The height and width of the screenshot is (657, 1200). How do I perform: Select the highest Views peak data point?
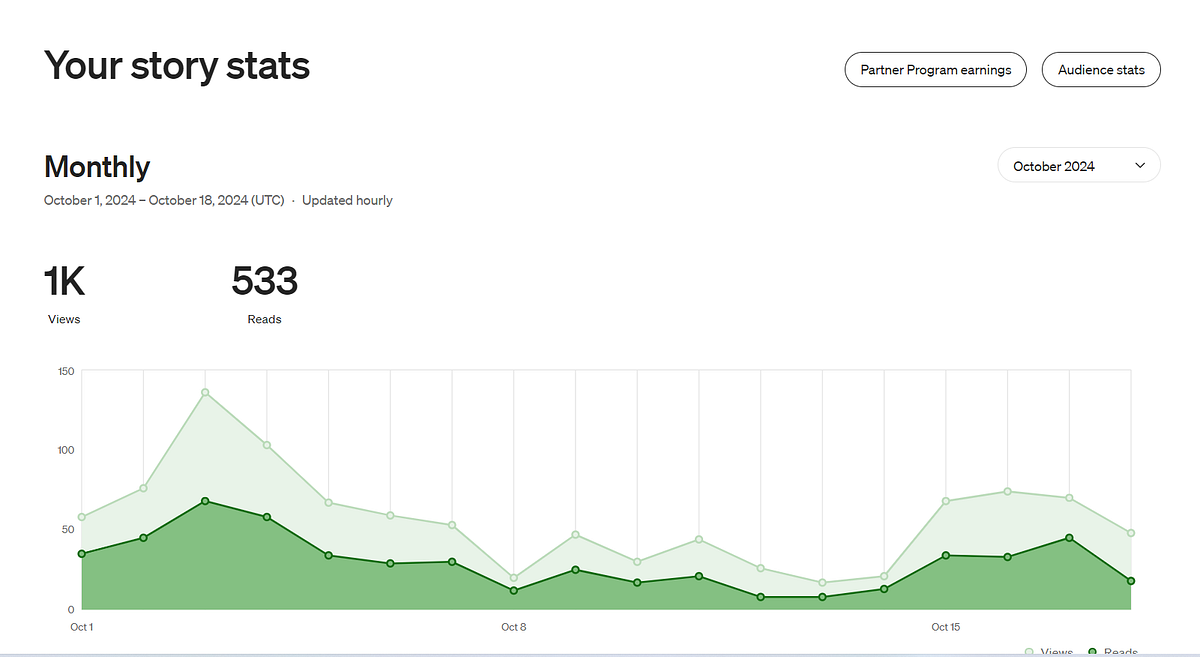pos(205,392)
